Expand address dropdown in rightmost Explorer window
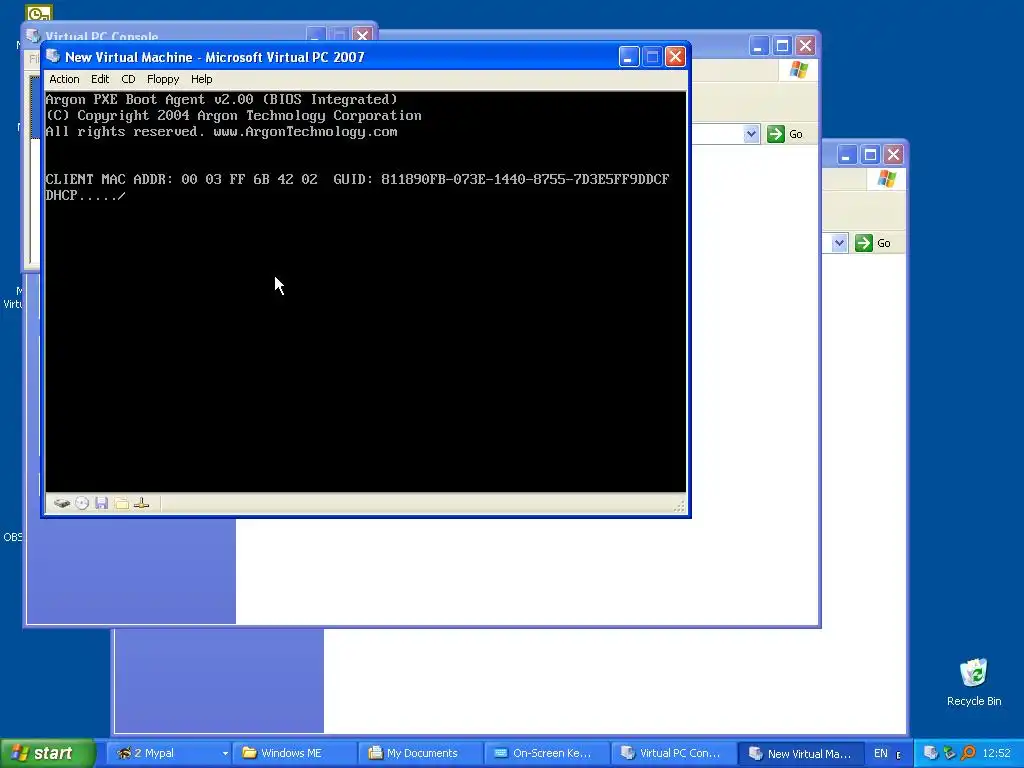This screenshot has height=768, width=1024. [839, 243]
